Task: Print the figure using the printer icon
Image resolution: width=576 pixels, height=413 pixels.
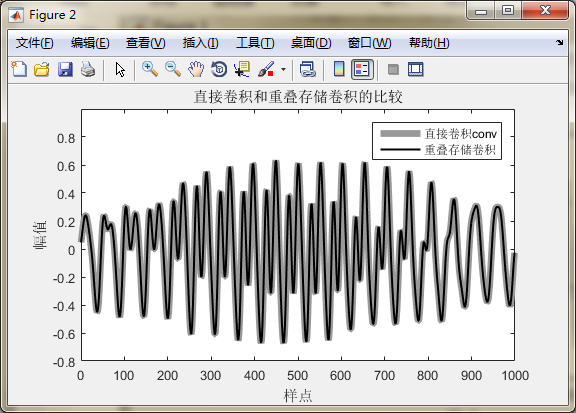Action: (88, 69)
